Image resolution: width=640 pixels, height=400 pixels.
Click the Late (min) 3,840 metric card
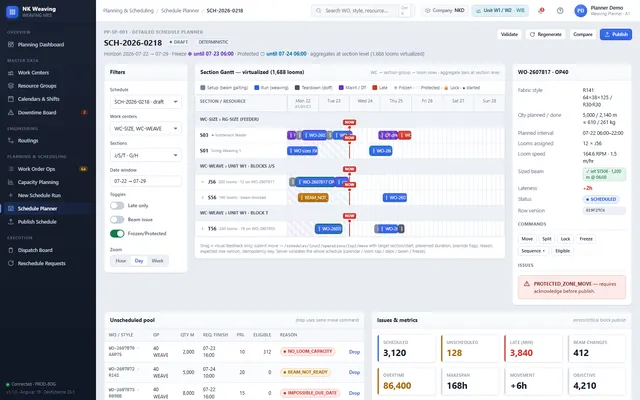(533, 349)
